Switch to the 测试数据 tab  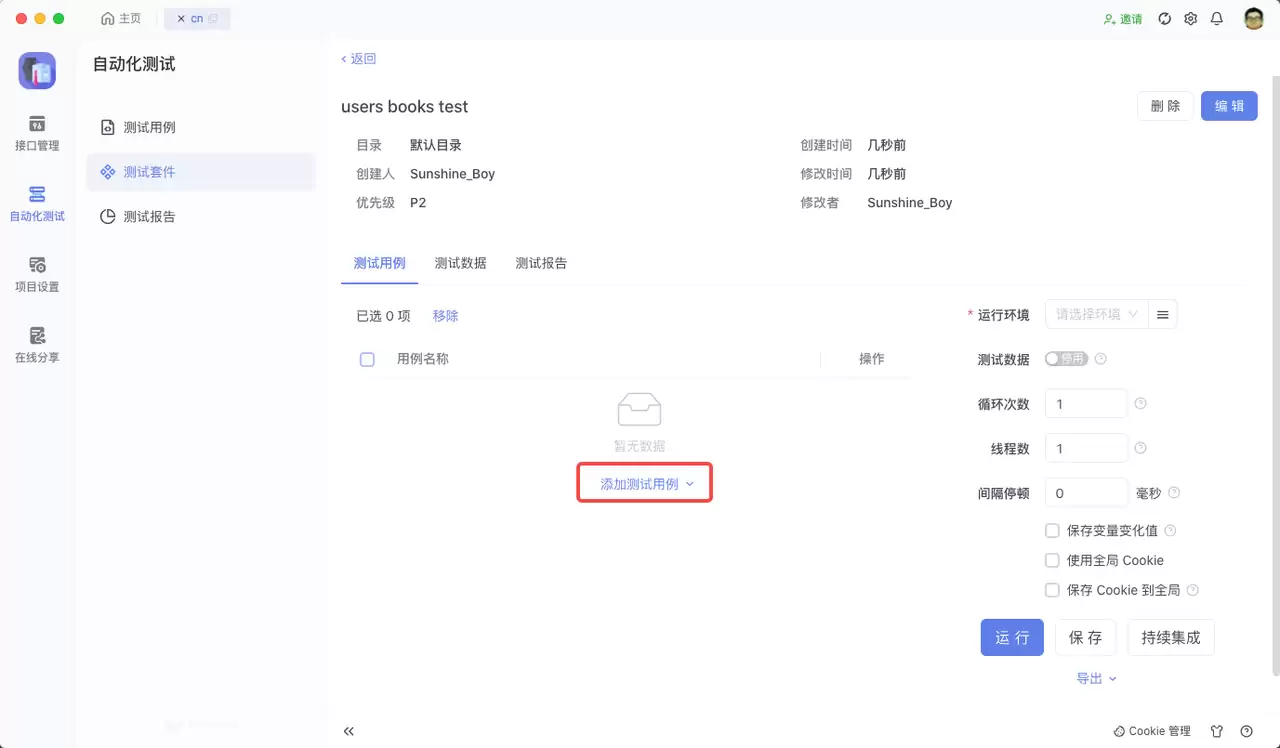(460, 263)
